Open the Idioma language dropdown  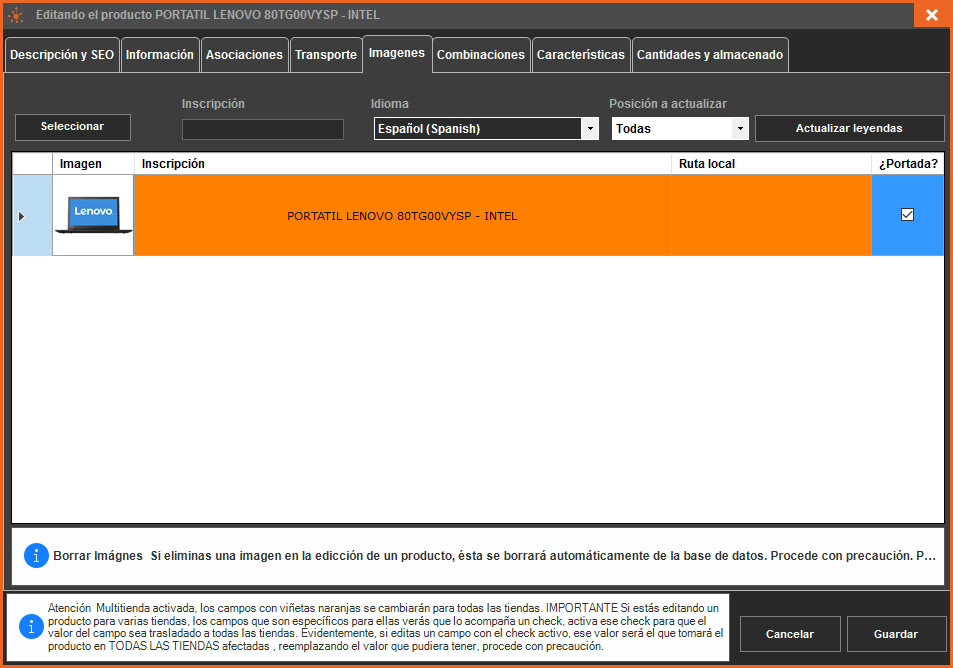click(x=590, y=129)
